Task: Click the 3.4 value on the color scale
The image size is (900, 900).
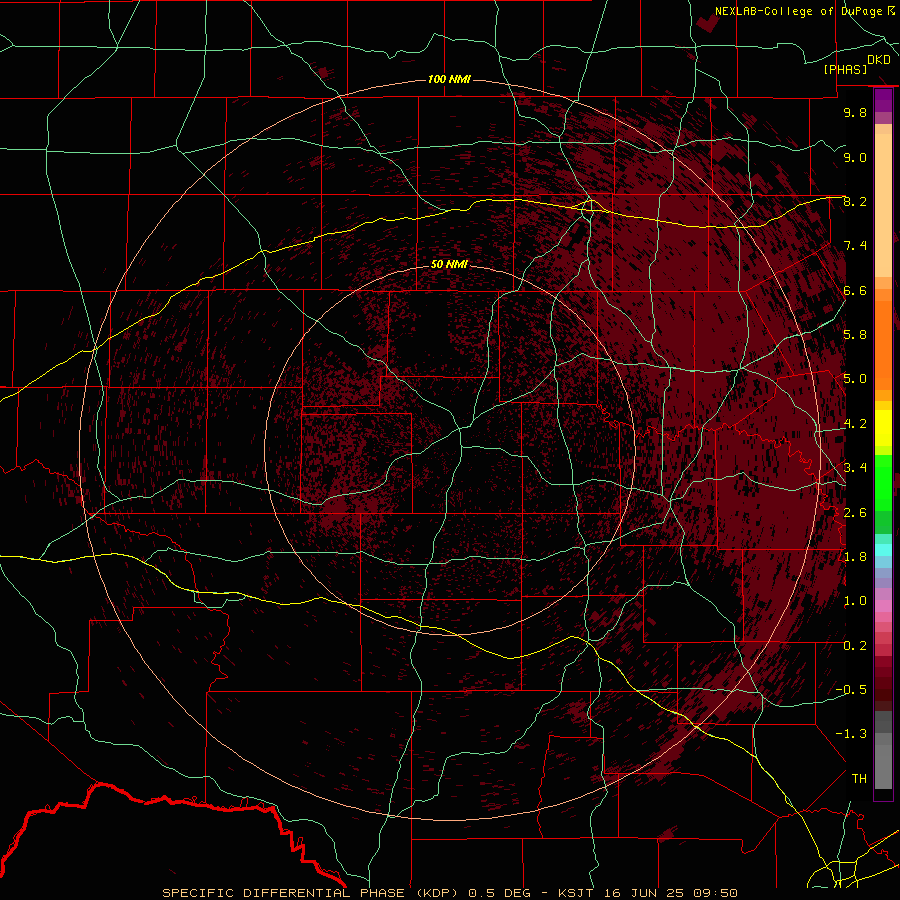Action: 855,468
